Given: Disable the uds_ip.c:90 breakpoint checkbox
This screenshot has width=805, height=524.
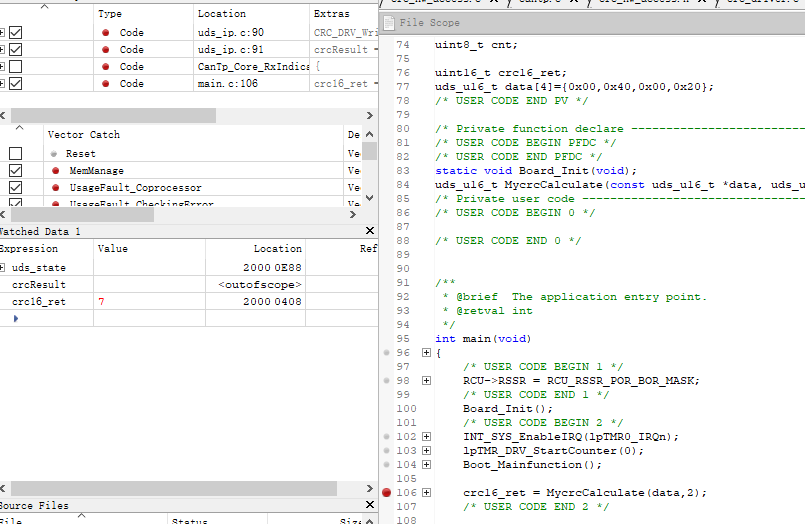Looking at the screenshot, I should click(x=15, y=32).
